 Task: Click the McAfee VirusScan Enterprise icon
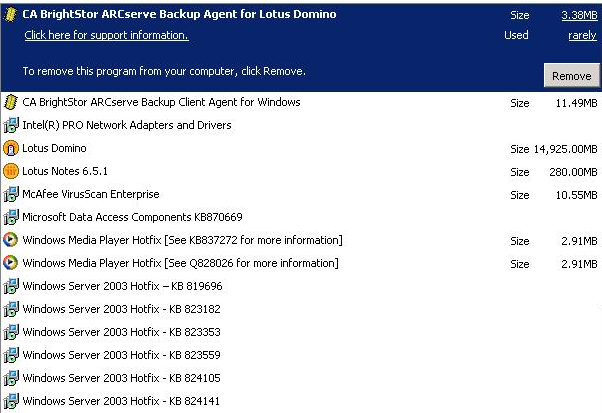tap(11, 194)
